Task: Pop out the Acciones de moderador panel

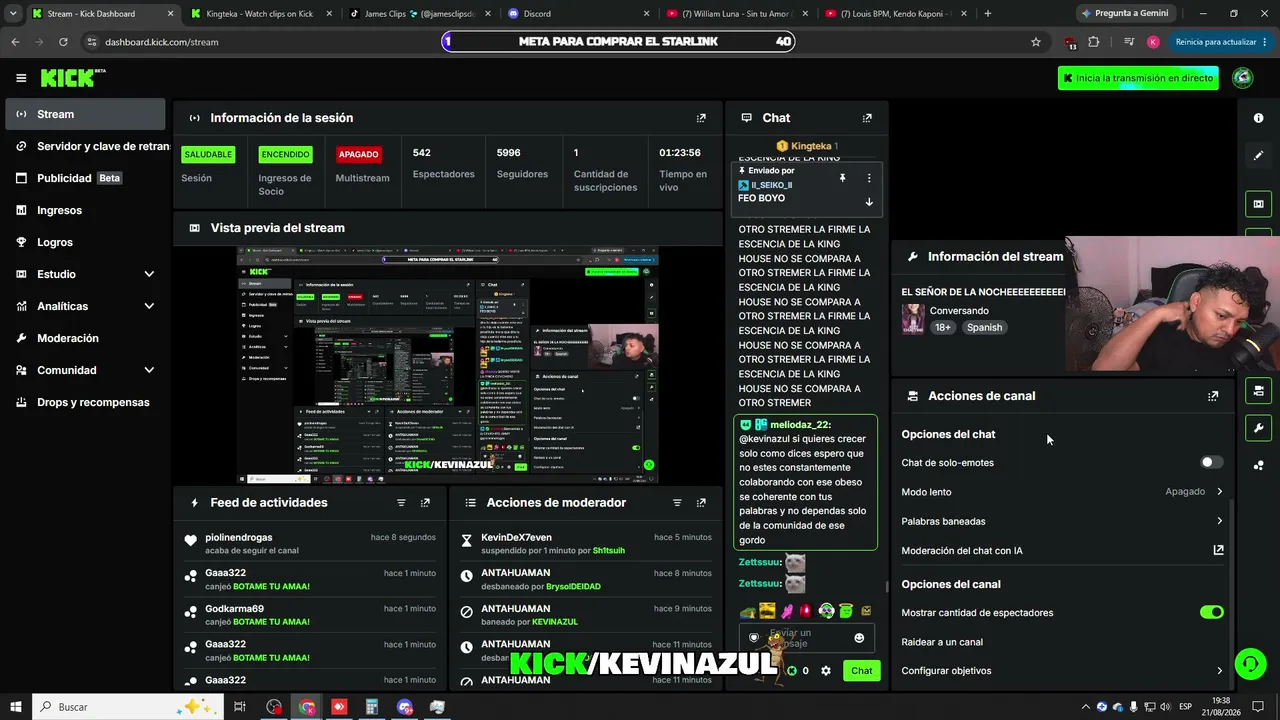Action: [x=701, y=503]
